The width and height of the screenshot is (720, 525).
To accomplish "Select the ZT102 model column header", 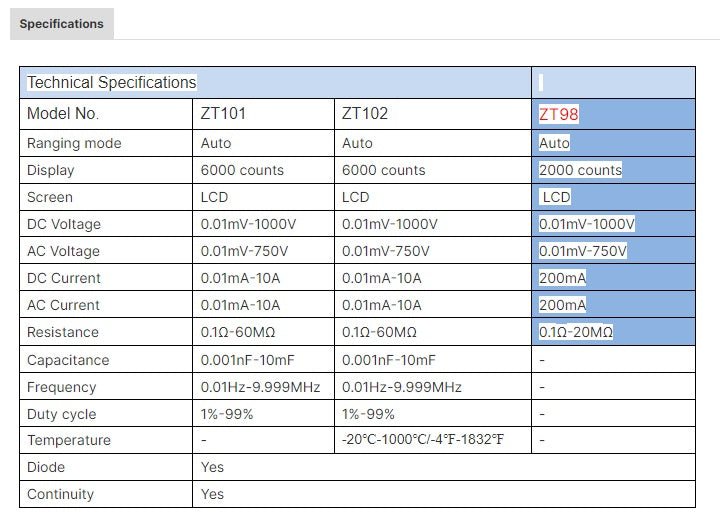I will [365, 114].
